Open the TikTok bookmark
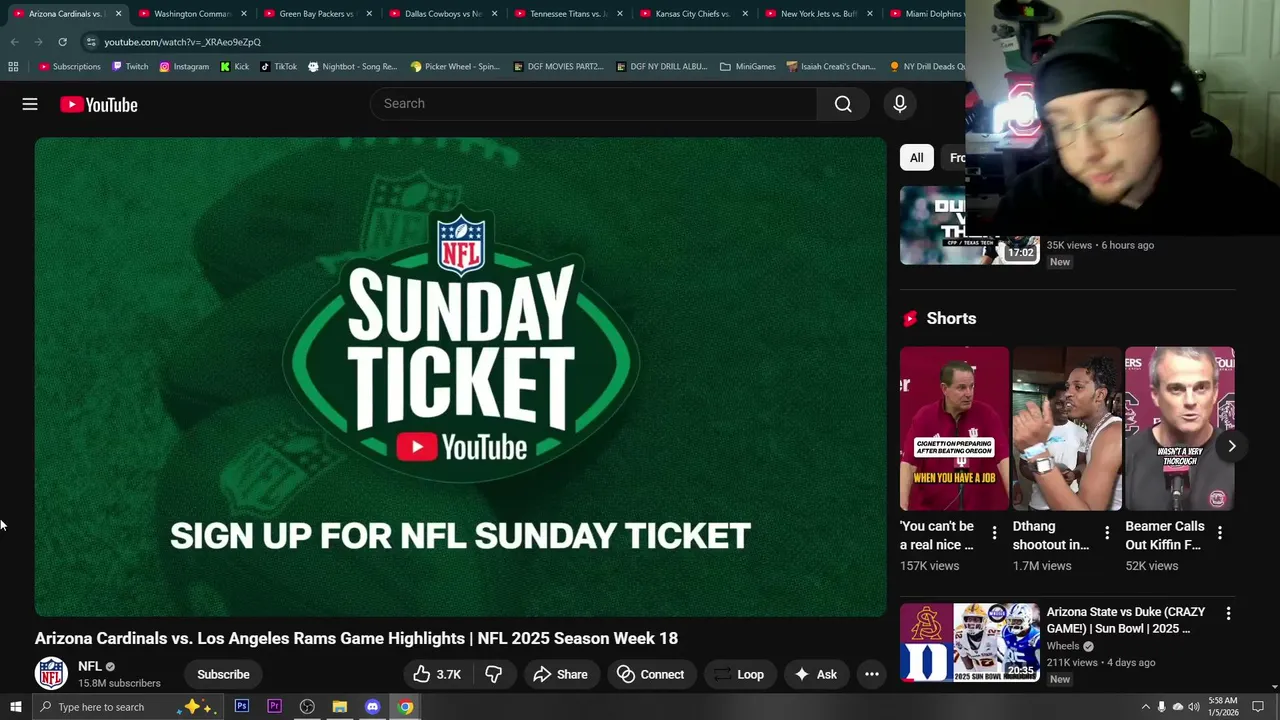Viewport: 1280px width, 720px height. click(x=278, y=67)
